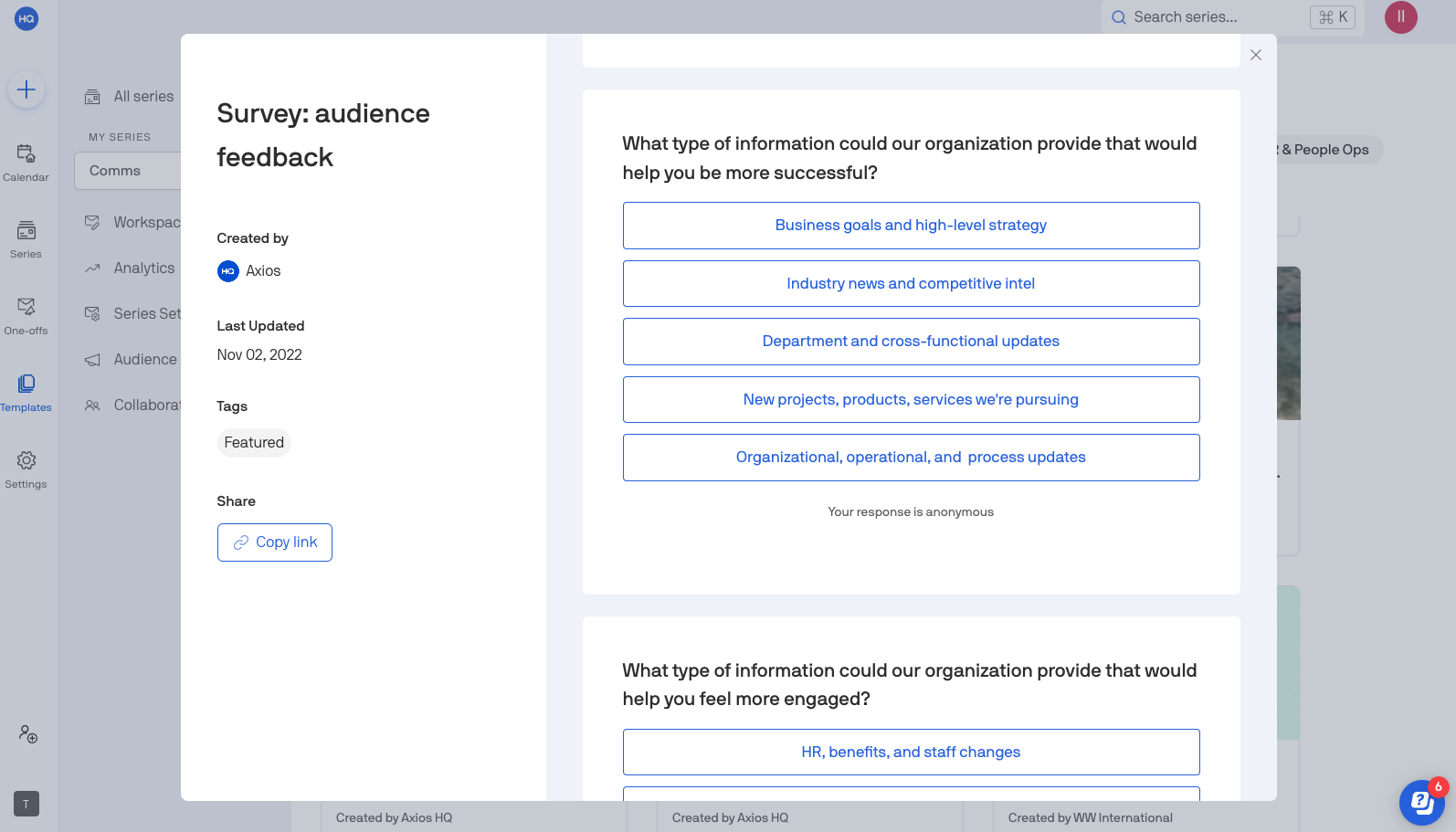Click the Collaborators people icon
Viewport: 1456px width, 832px height.
click(92, 405)
